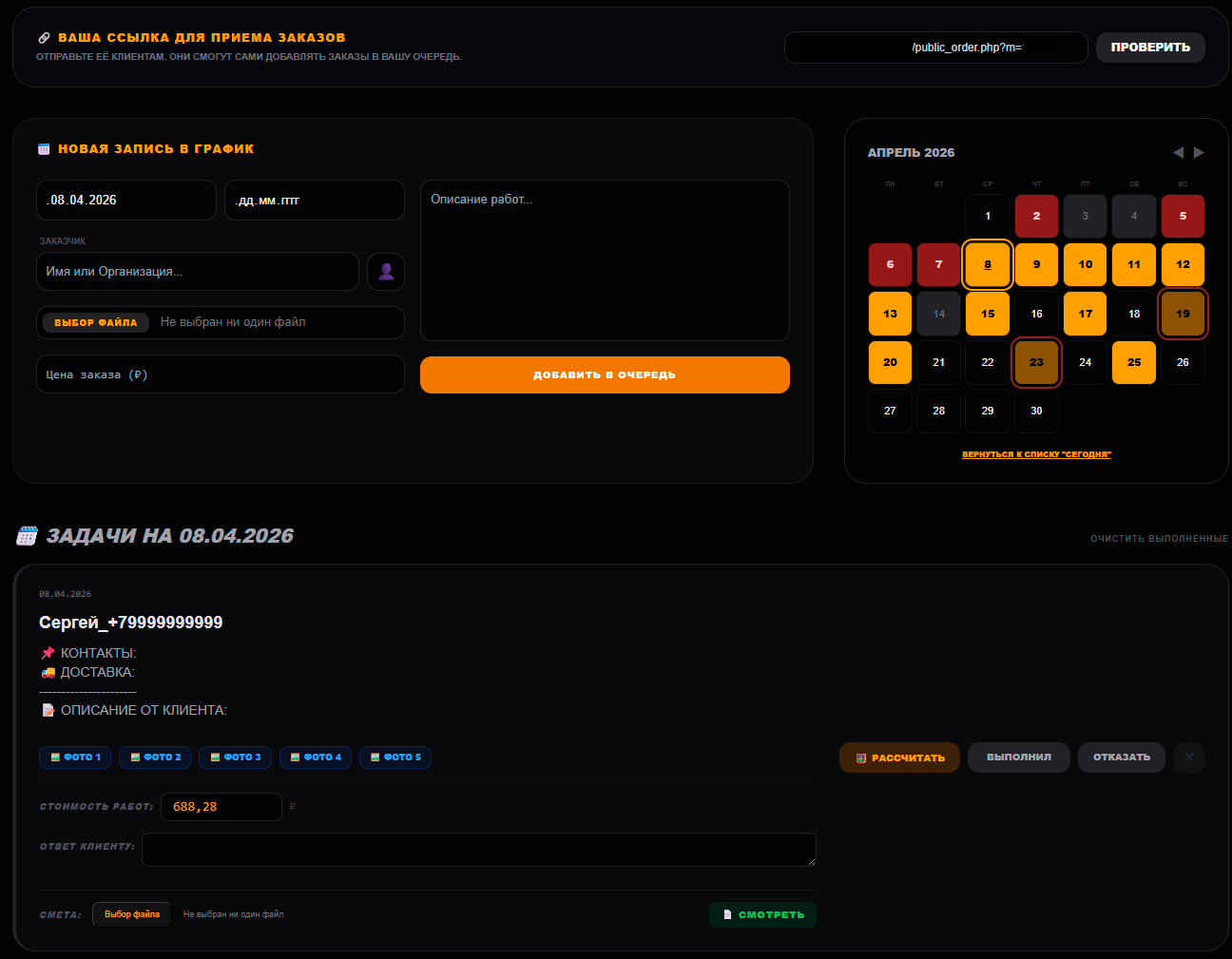Image resolution: width=1232 pixels, height=959 pixels.
Task: Open the ФОТО 3 attachment
Action: (x=235, y=758)
